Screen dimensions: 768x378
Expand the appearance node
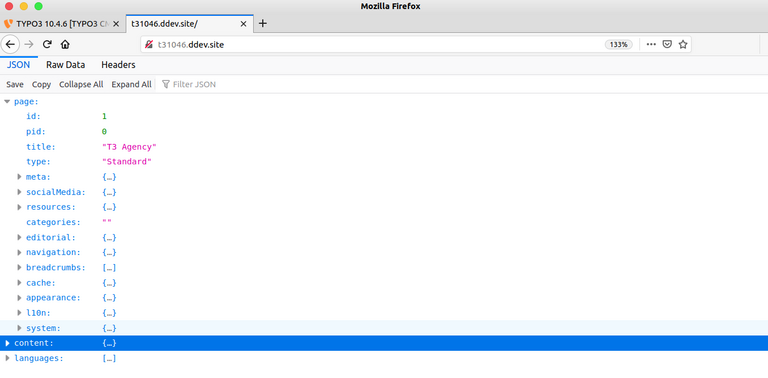click(19, 298)
